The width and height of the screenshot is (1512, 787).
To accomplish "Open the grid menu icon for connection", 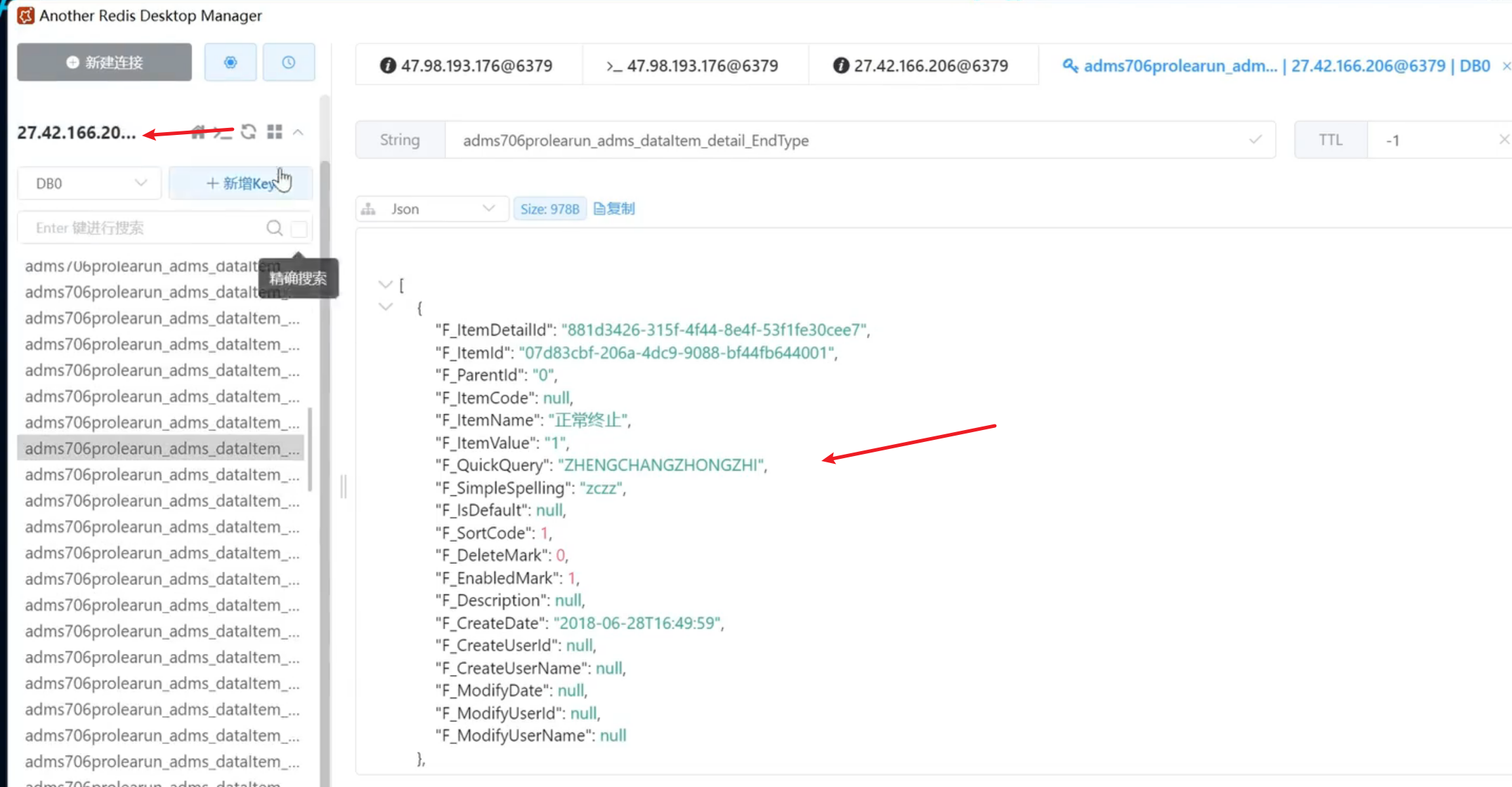I will coord(275,132).
